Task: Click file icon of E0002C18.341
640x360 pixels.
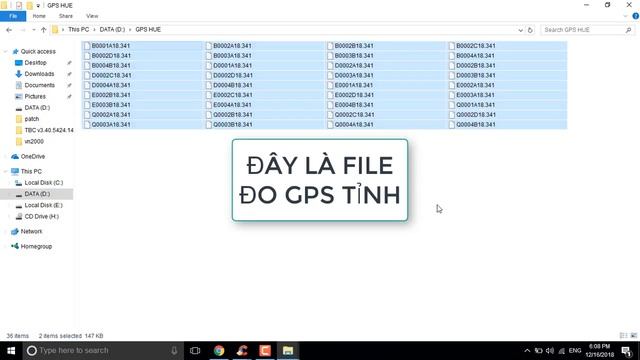Action: (x=209, y=95)
